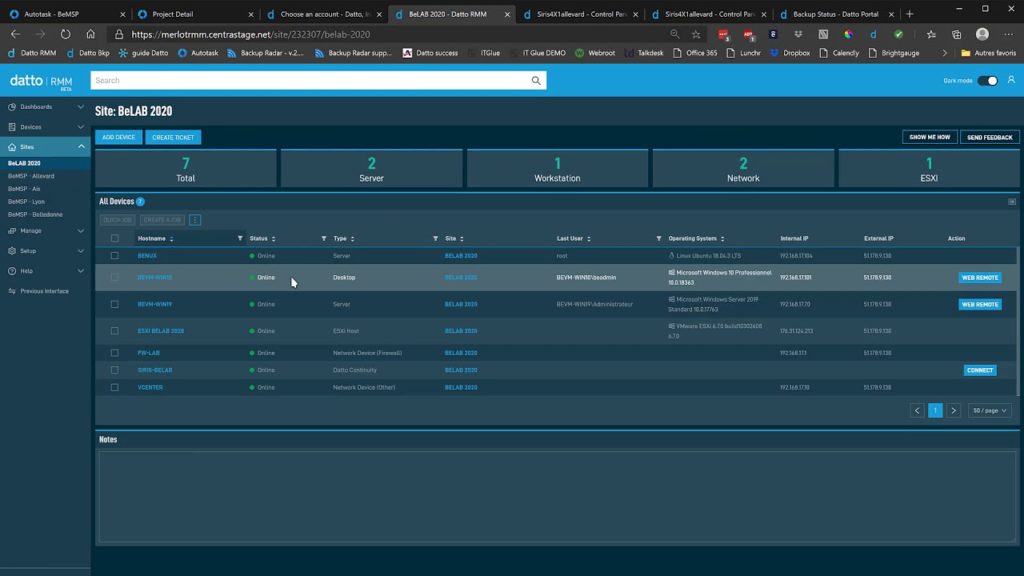The height and width of the screenshot is (576, 1024).
Task: Click the search magnifier icon
Action: [x=537, y=80]
